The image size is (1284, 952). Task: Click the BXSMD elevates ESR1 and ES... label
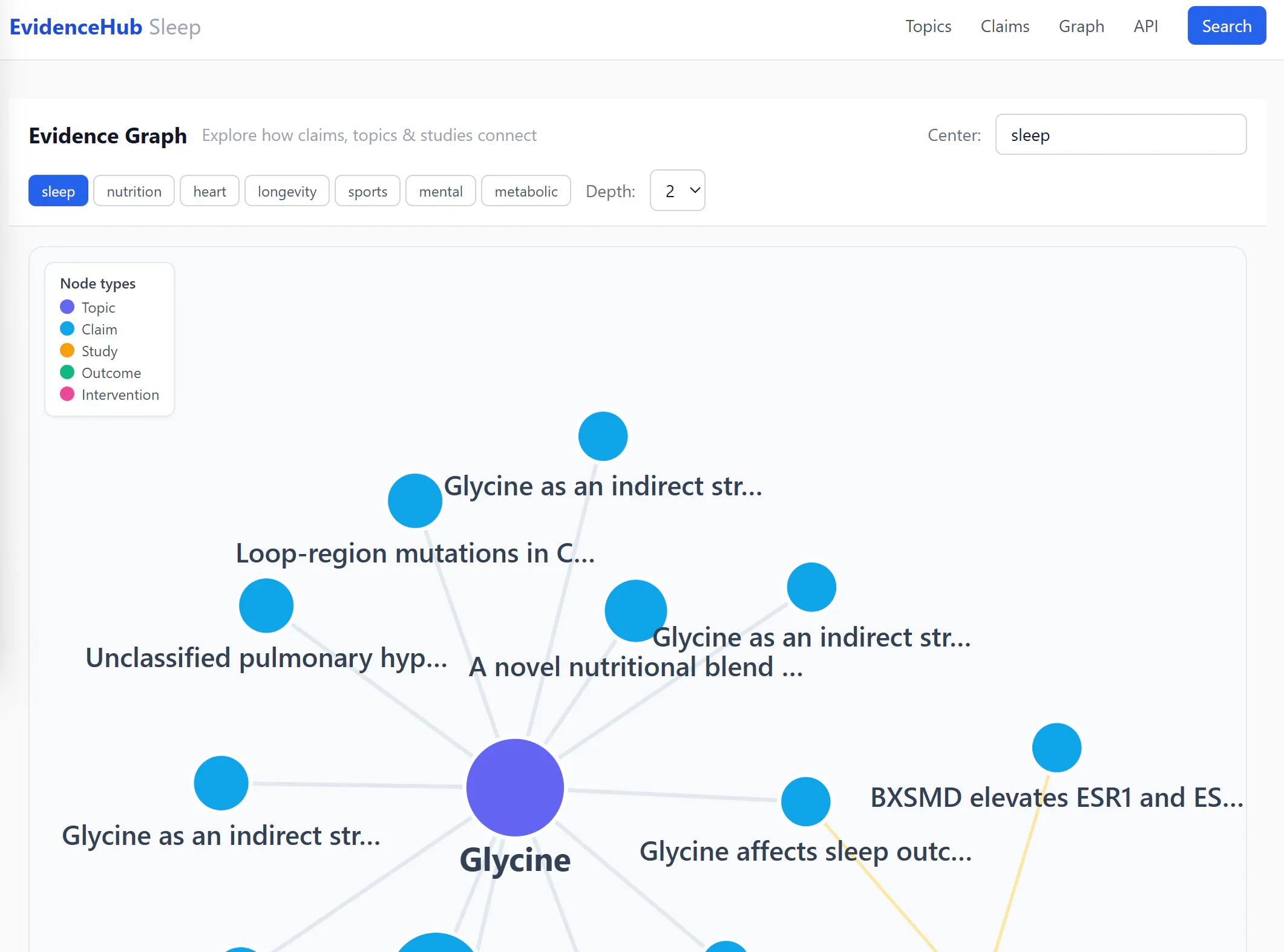(x=1057, y=797)
